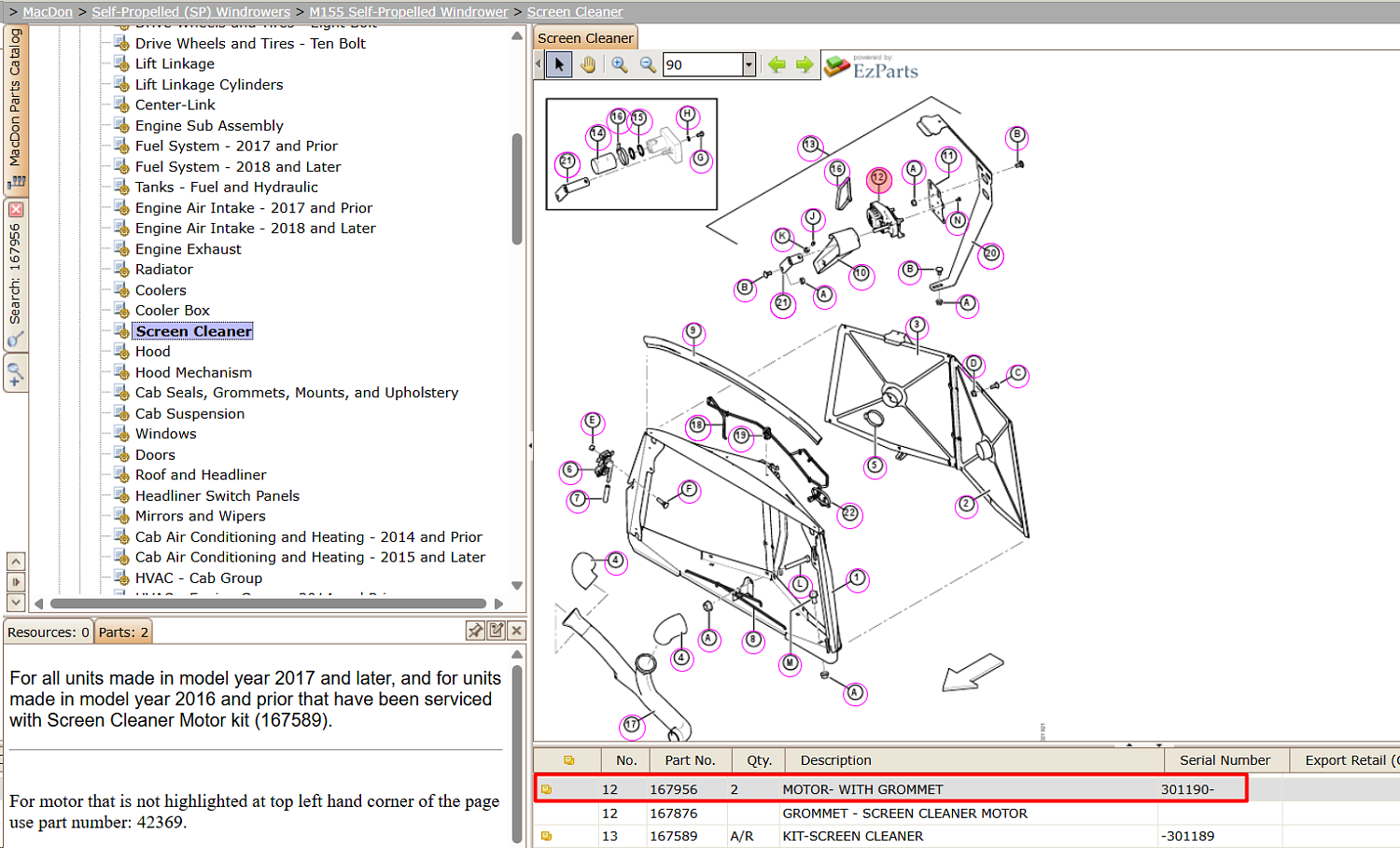Image resolution: width=1400 pixels, height=848 pixels.
Task: Click the Hood page icon in tree
Action: pyautogui.click(x=121, y=351)
